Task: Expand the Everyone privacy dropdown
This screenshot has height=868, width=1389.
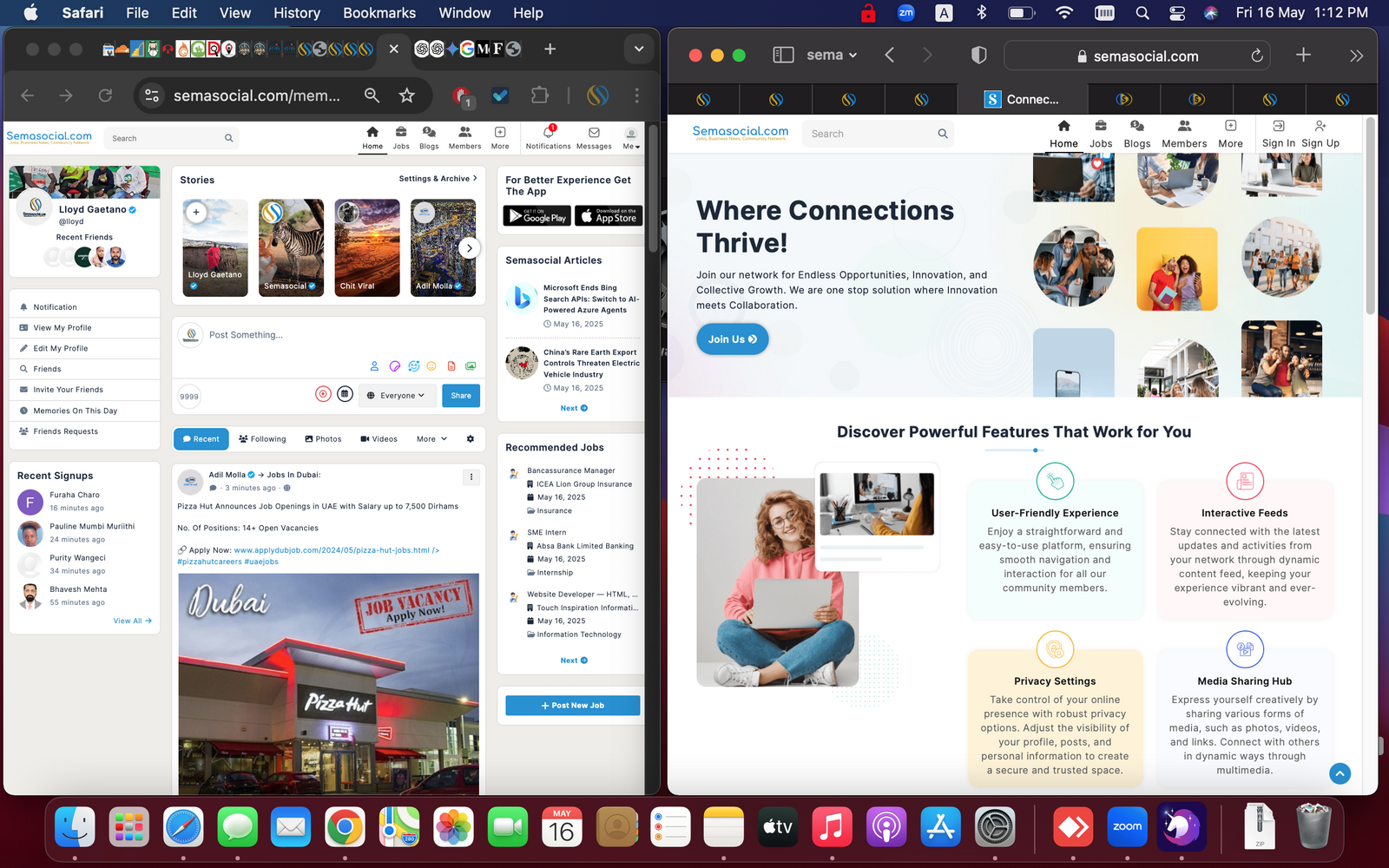Action: 396,396
